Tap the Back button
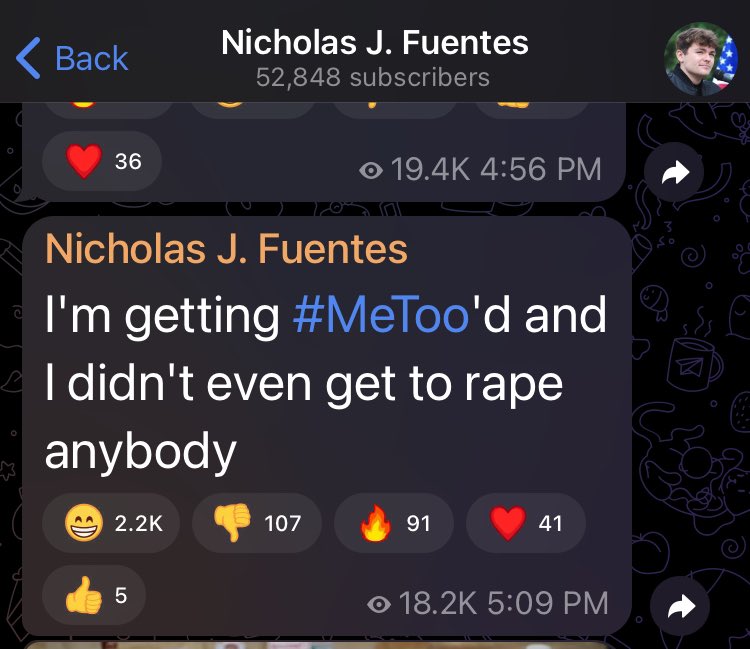Screen dimensions: 750x649 click(72, 58)
